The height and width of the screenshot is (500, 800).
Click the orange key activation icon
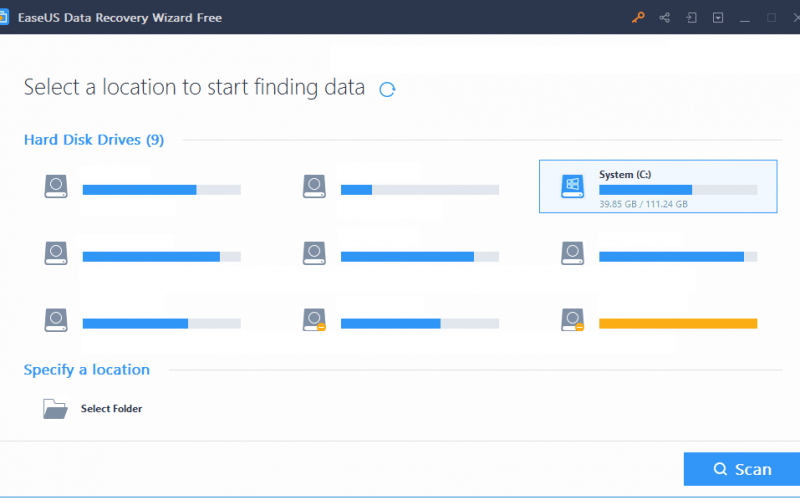click(638, 17)
